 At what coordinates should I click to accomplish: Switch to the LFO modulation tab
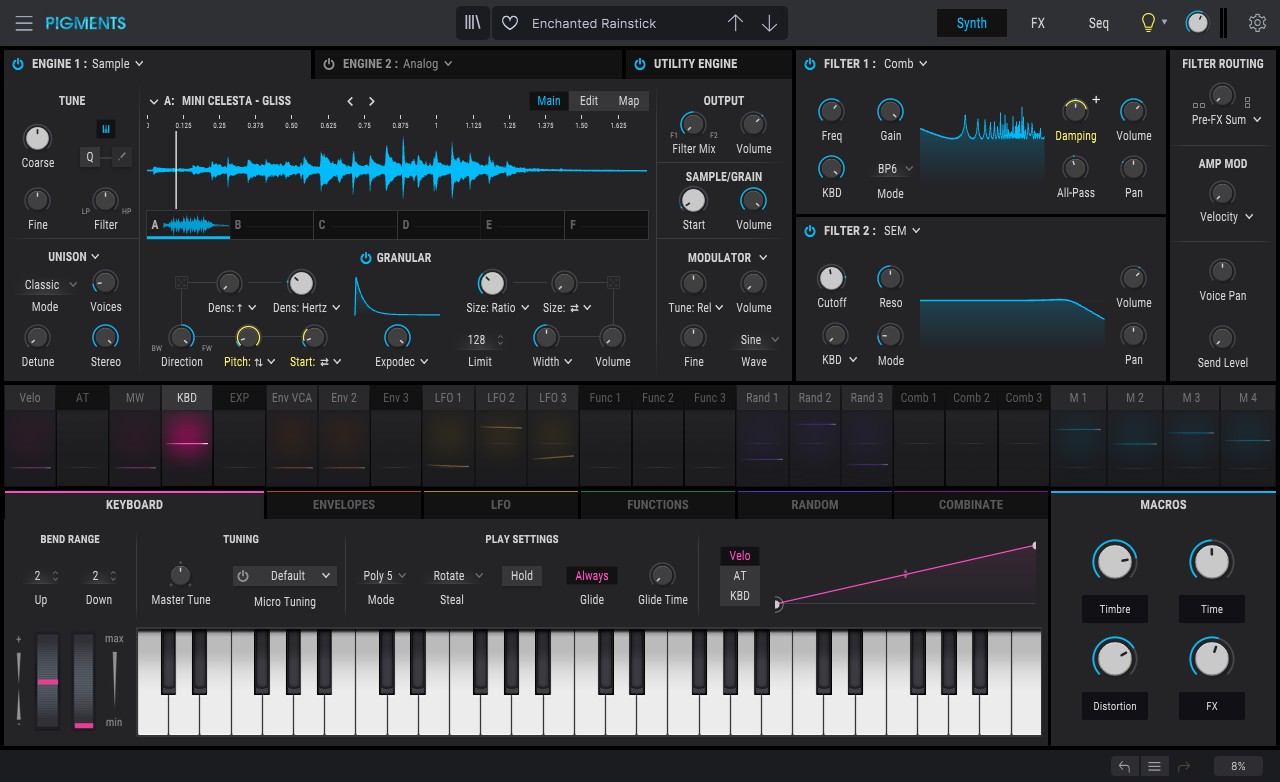point(501,505)
